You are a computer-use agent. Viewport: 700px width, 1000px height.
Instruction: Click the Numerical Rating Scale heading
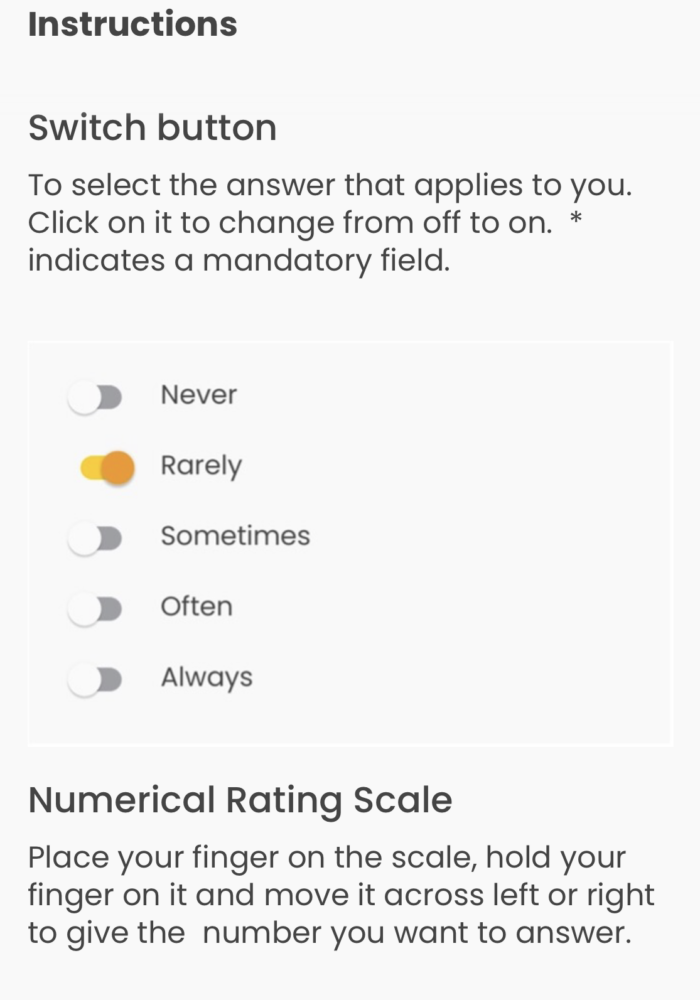click(240, 800)
